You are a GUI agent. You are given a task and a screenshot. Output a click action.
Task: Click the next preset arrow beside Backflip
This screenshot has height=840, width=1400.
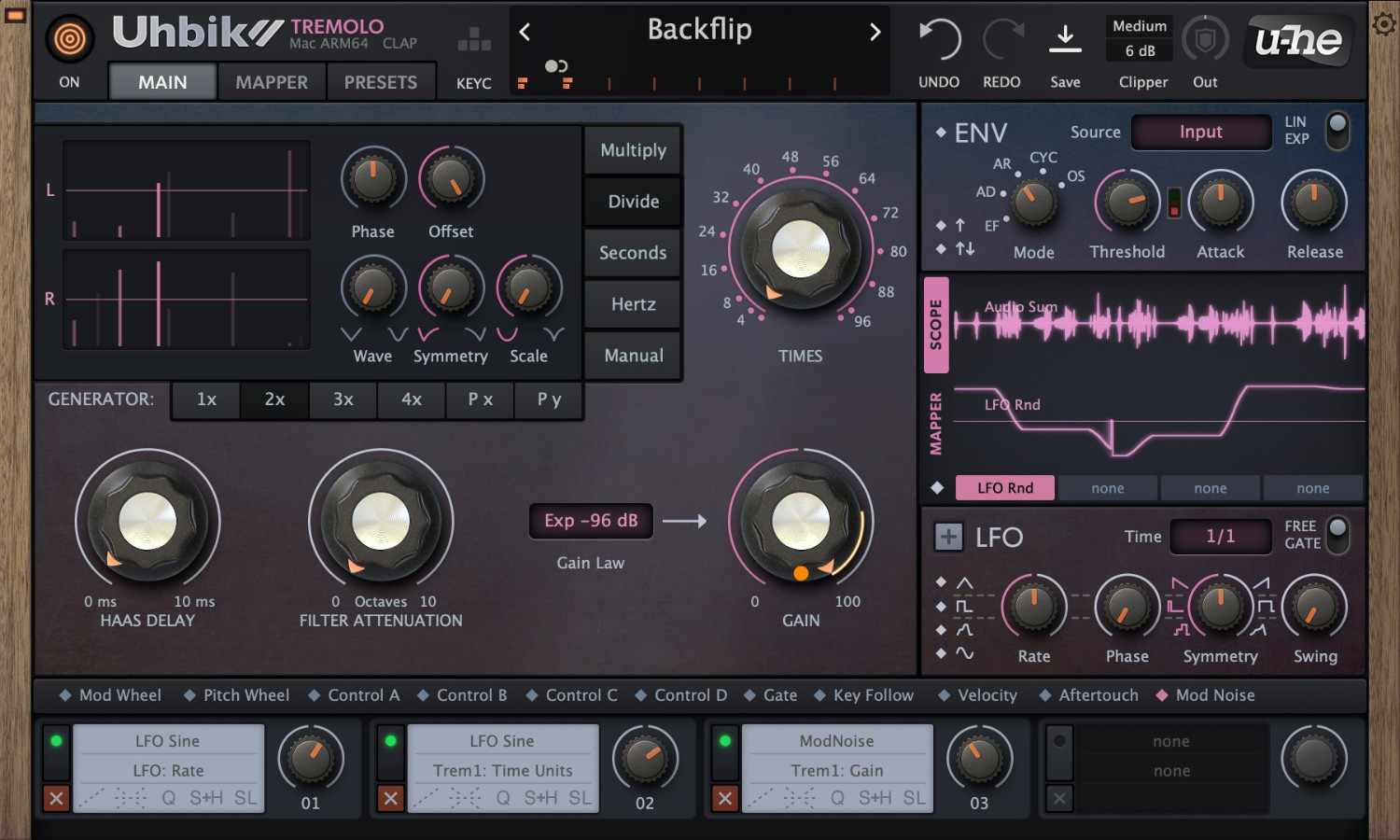pyautogui.click(x=874, y=31)
